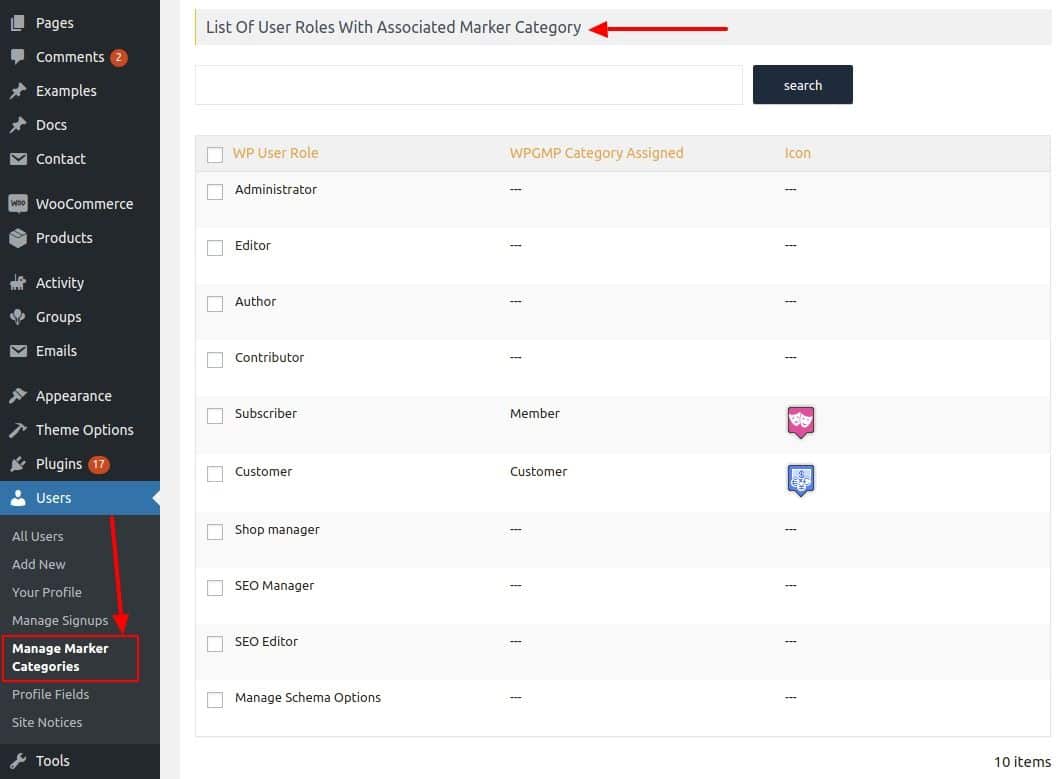Screen dimensions: 1062x779
Task: Click the Comments speech bubble icon
Action: pos(17,56)
